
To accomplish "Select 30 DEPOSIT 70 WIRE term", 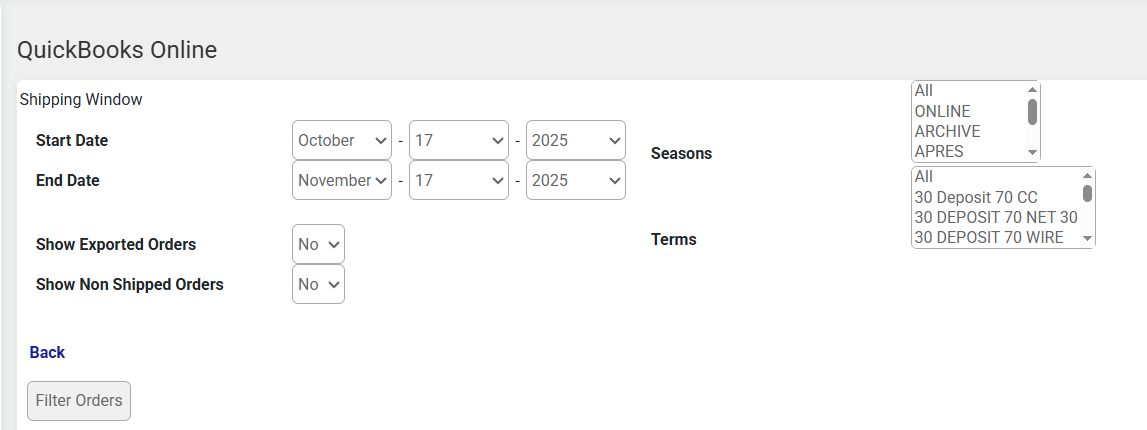I will pos(989,237).
